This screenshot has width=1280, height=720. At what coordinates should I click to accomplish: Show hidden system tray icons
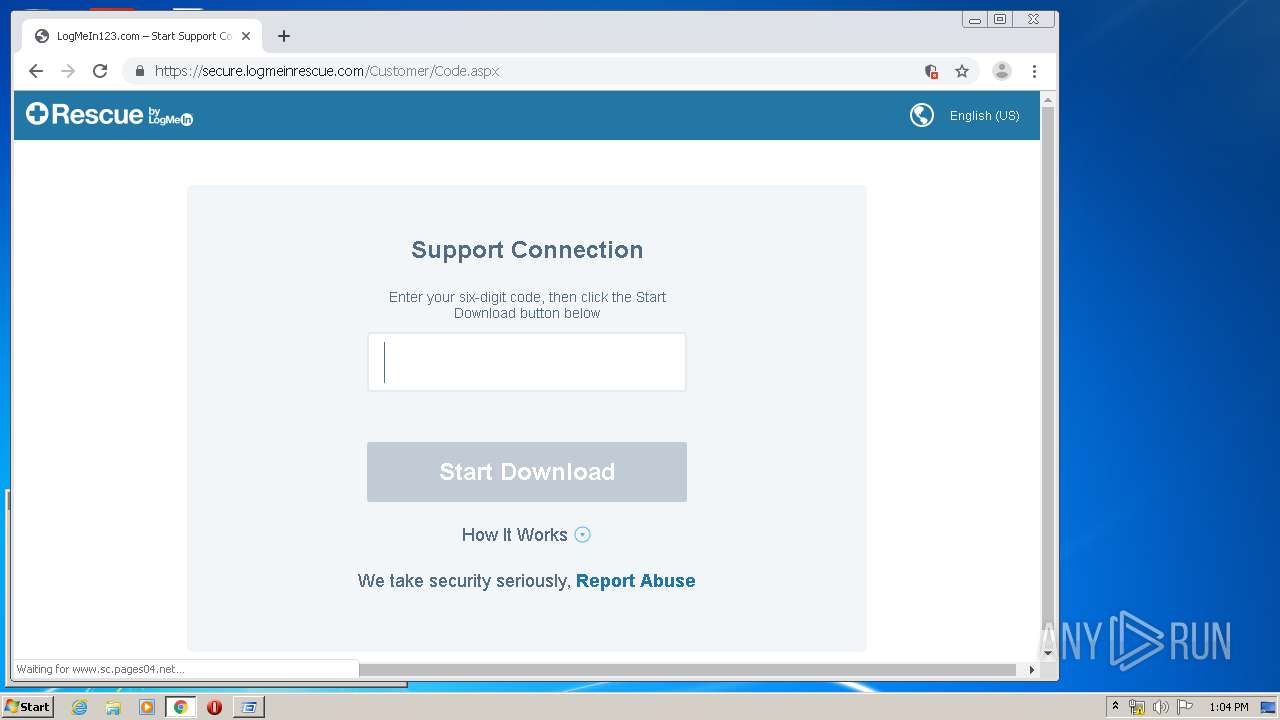1115,707
